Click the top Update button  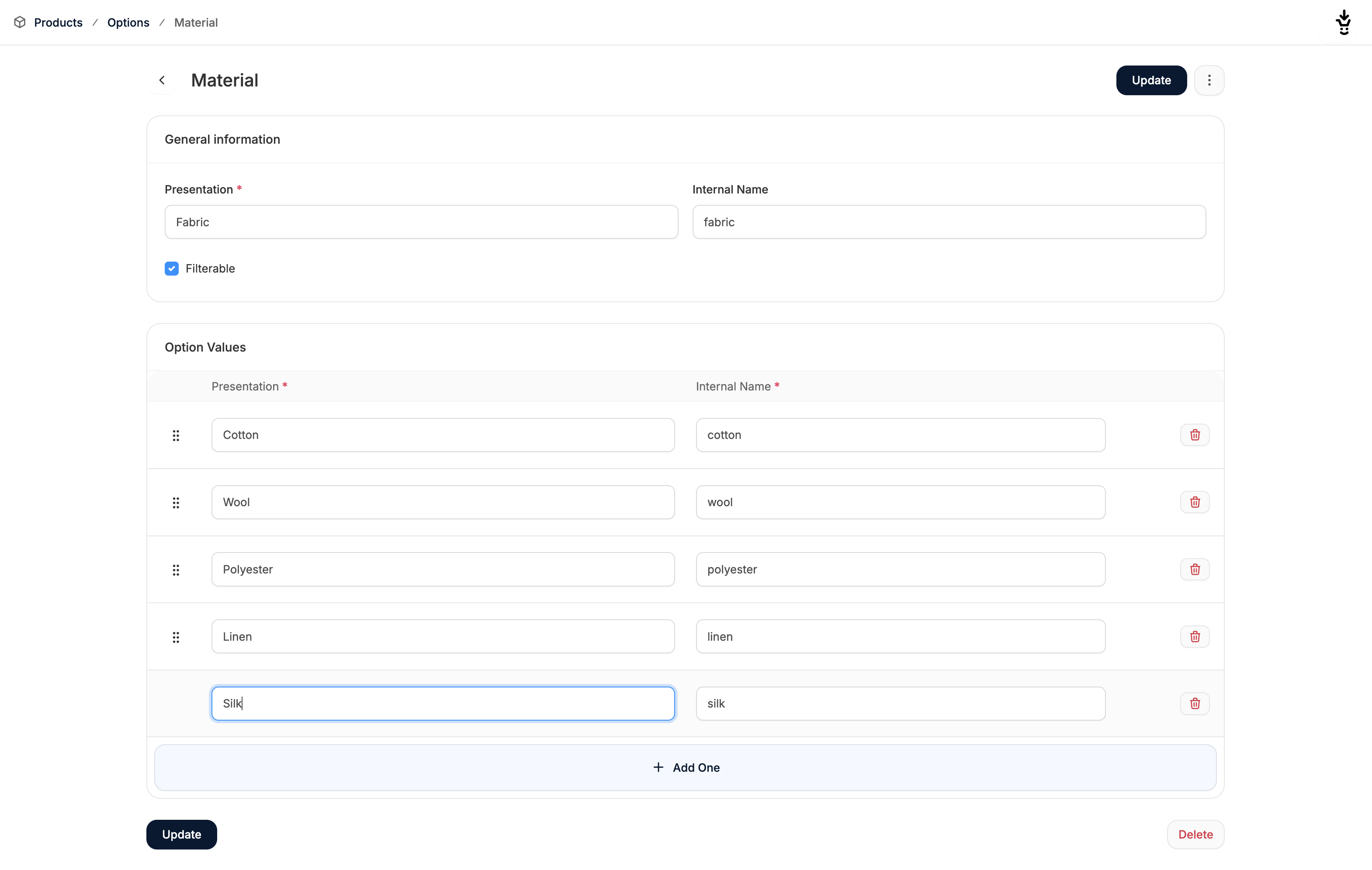[x=1151, y=80]
